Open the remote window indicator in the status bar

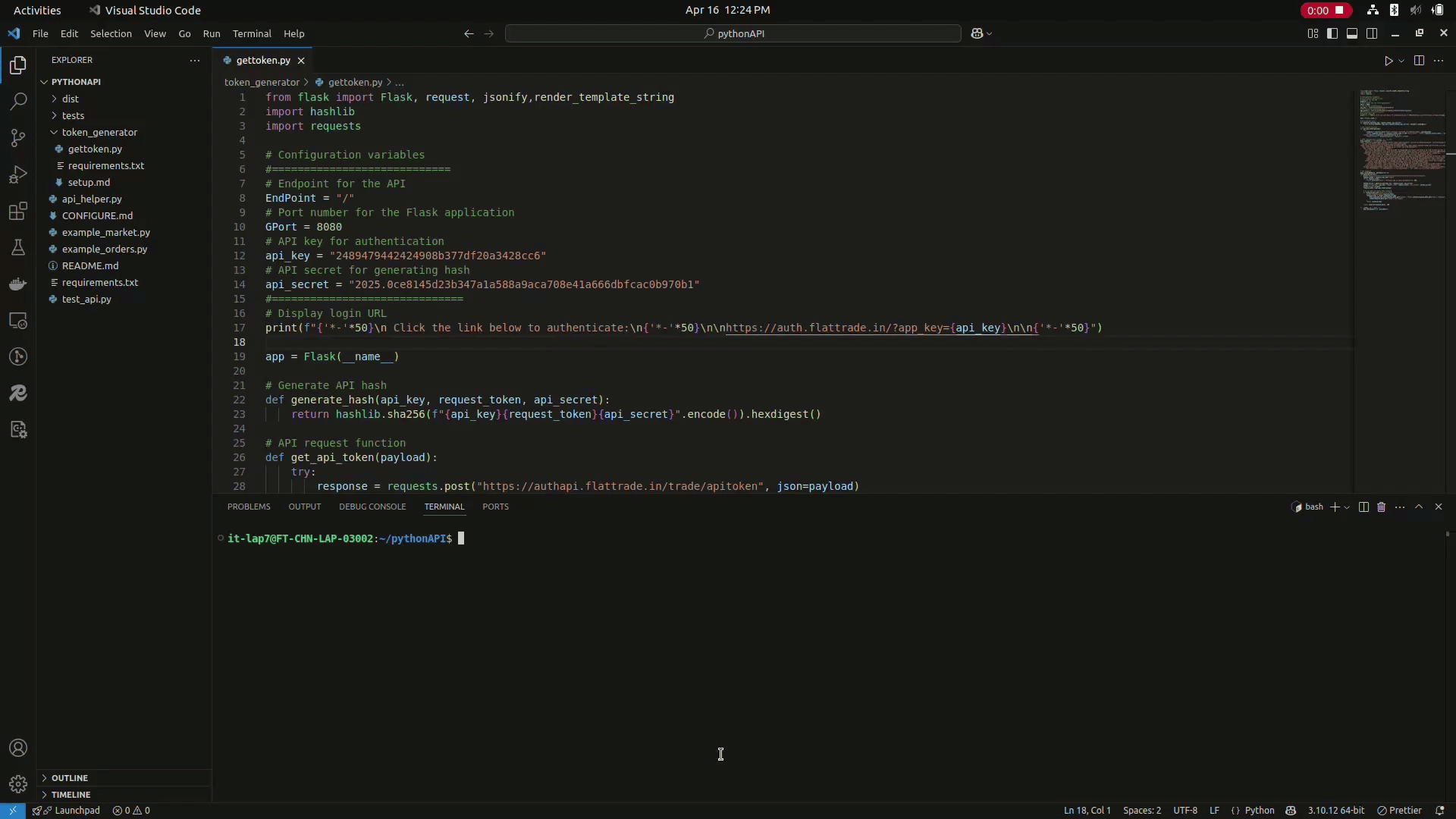coord(12,811)
